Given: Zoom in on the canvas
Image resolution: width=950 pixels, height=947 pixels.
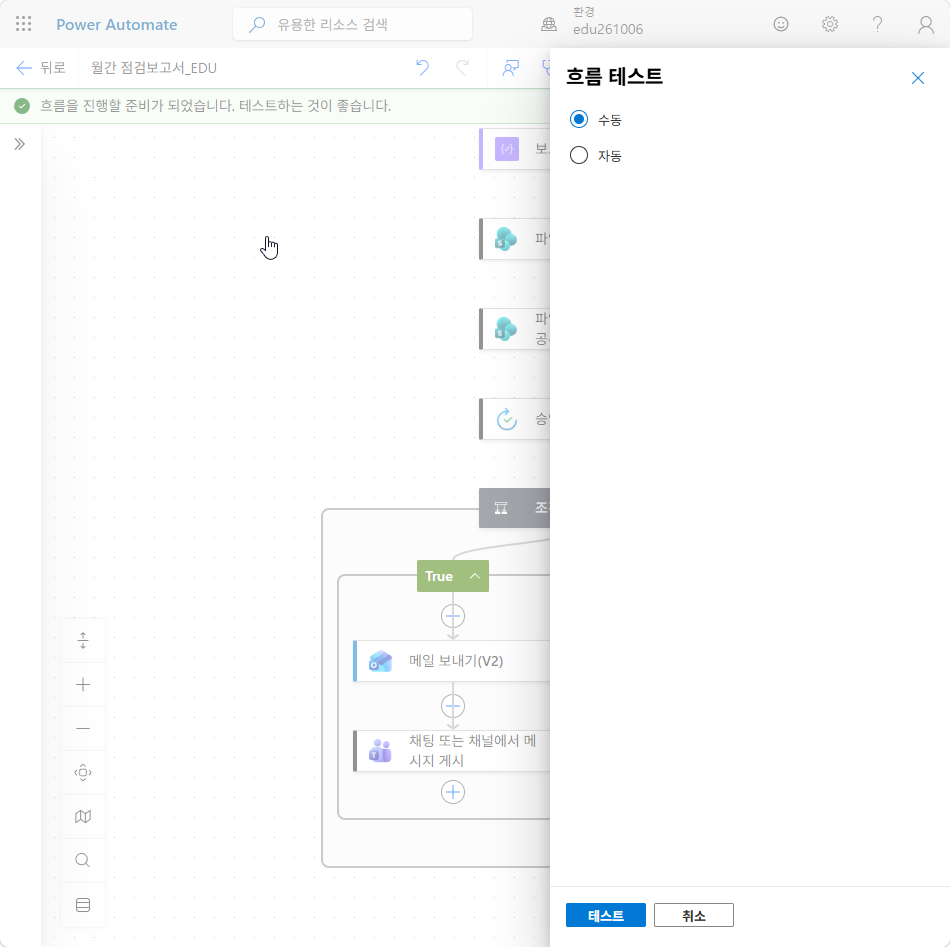Looking at the screenshot, I should click(83, 685).
